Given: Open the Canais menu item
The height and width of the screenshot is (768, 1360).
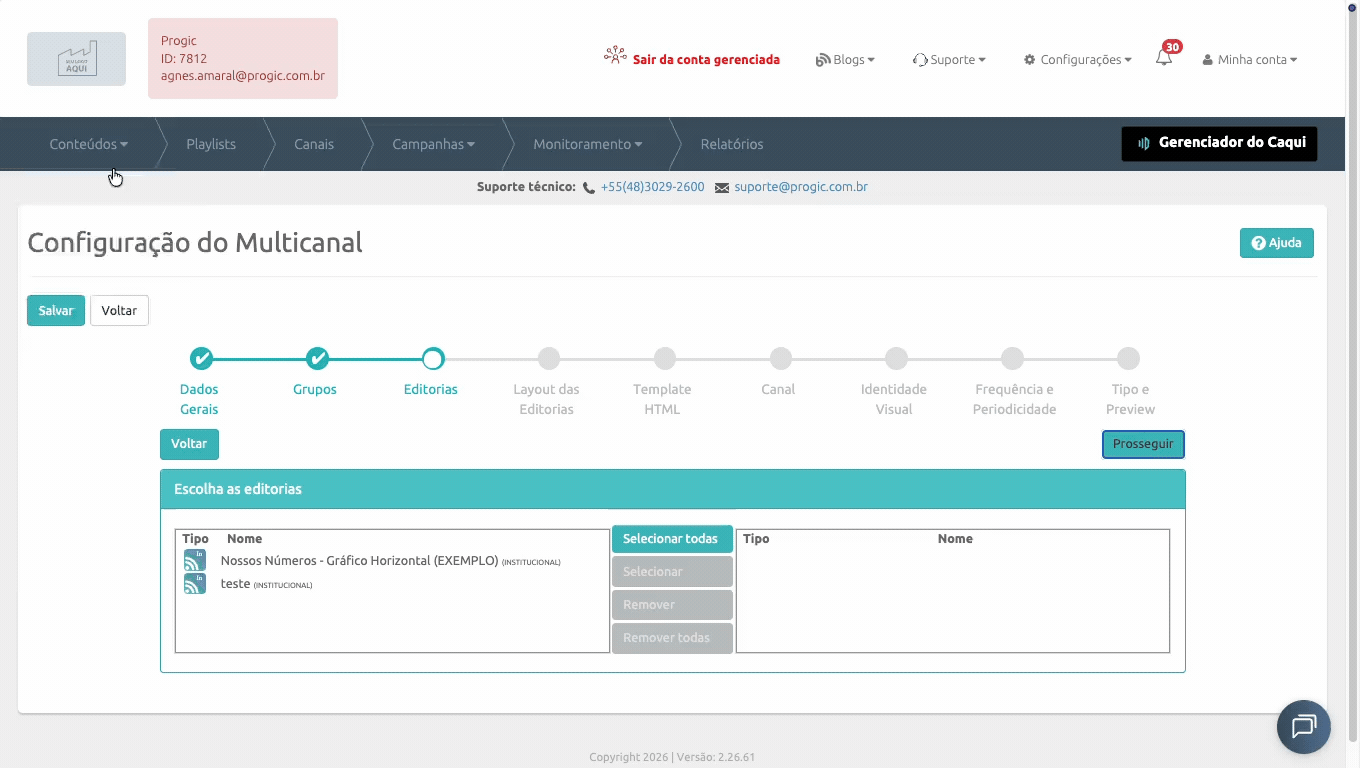Looking at the screenshot, I should tap(314, 144).
